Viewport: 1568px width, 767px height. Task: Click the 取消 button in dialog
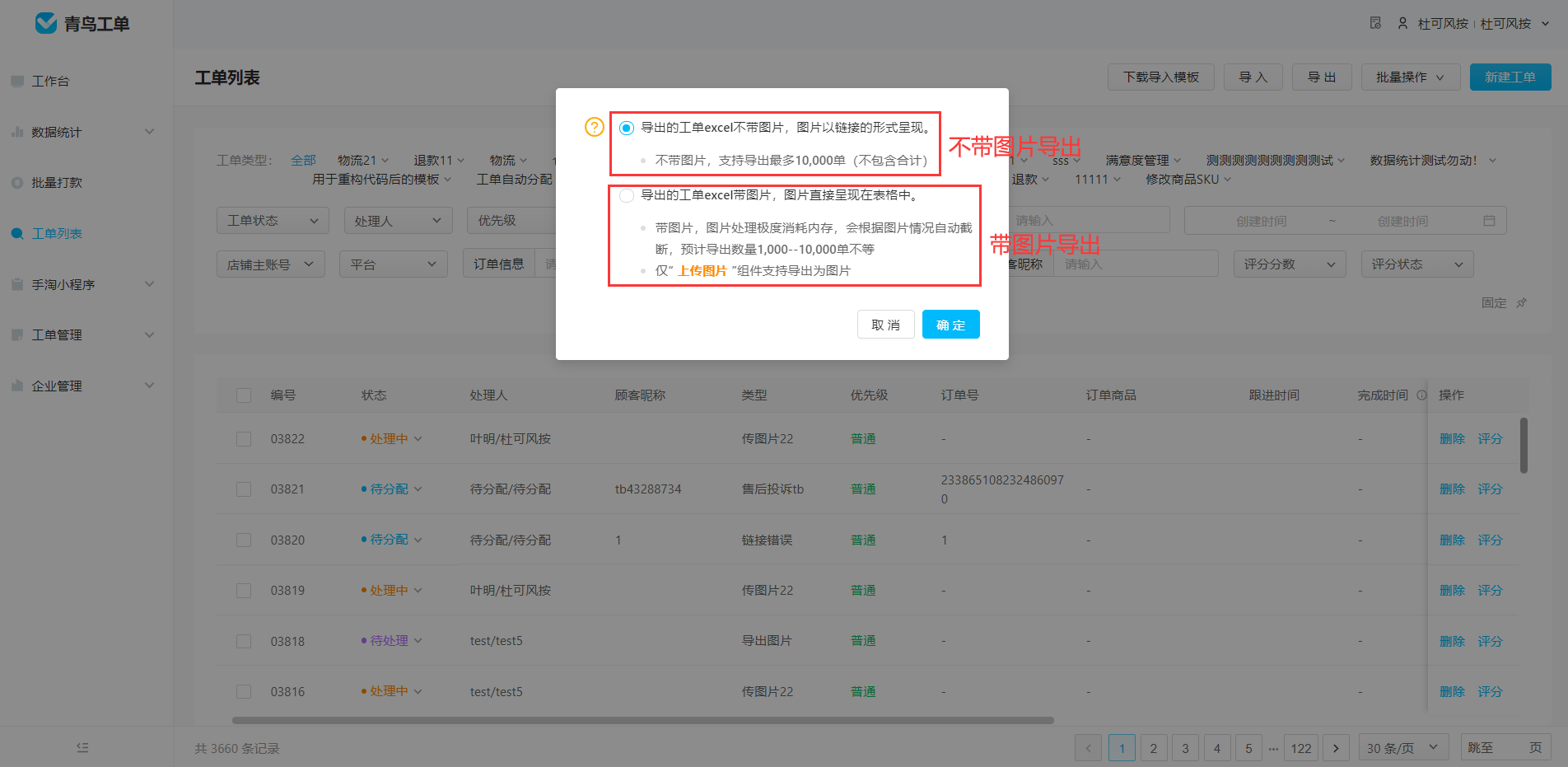(886, 325)
